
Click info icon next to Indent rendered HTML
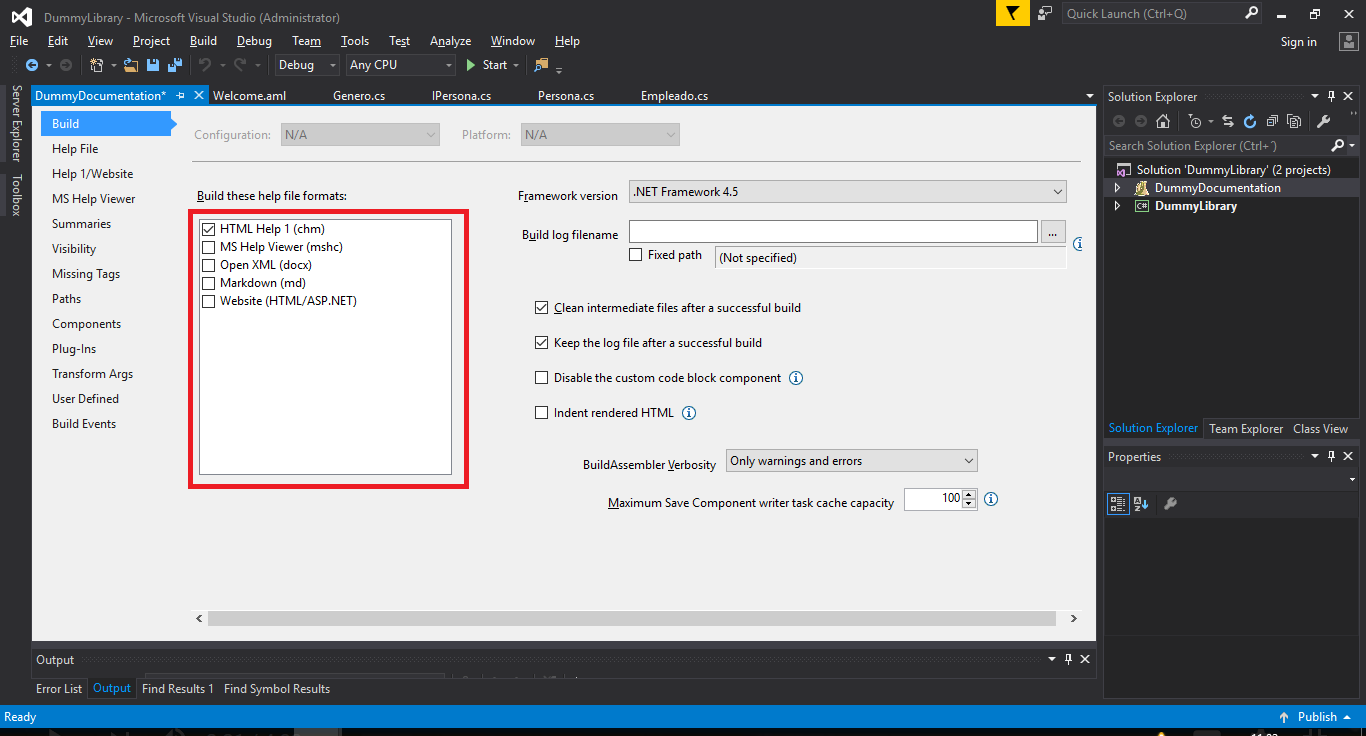click(689, 413)
